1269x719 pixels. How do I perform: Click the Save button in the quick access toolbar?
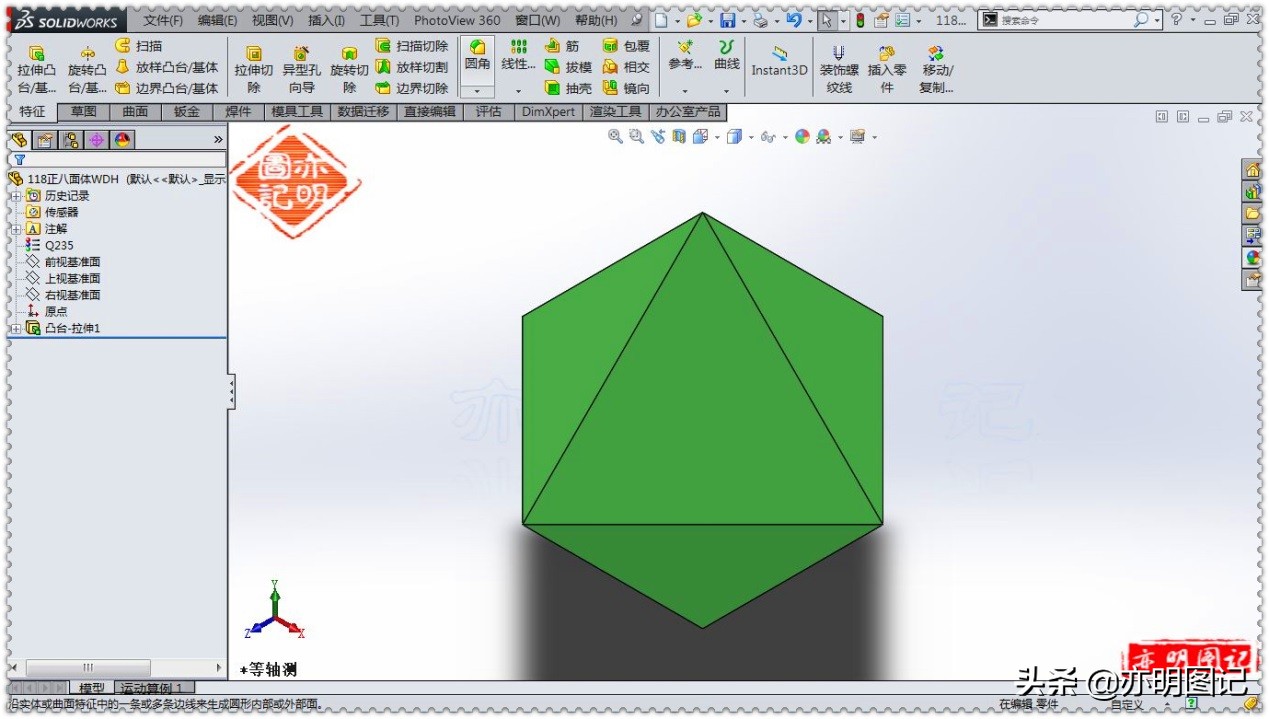click(728, 20)
